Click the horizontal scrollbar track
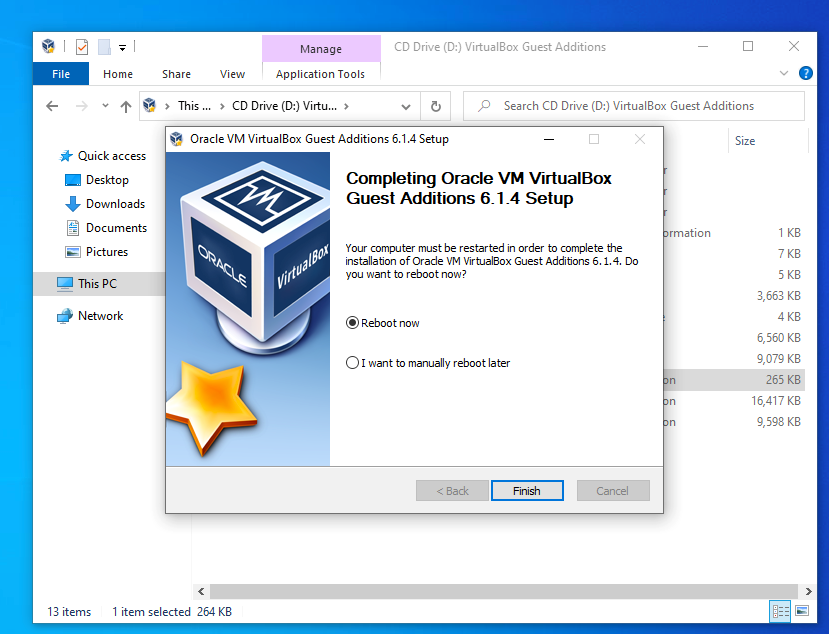829x634 pixels. (503, 591)
